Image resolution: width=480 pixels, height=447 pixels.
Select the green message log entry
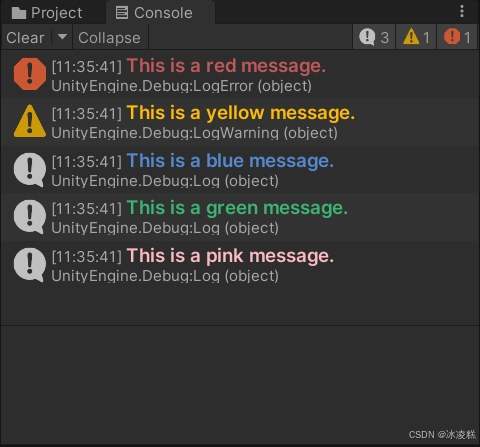pyautogui.click(x=240, y=217)
